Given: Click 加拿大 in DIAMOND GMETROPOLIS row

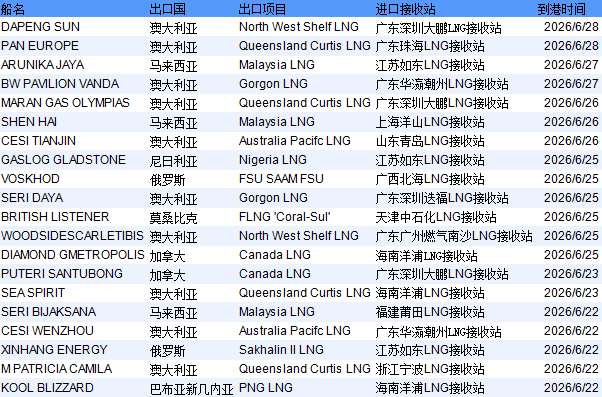Looking at the screenshot, I should 167,256.
